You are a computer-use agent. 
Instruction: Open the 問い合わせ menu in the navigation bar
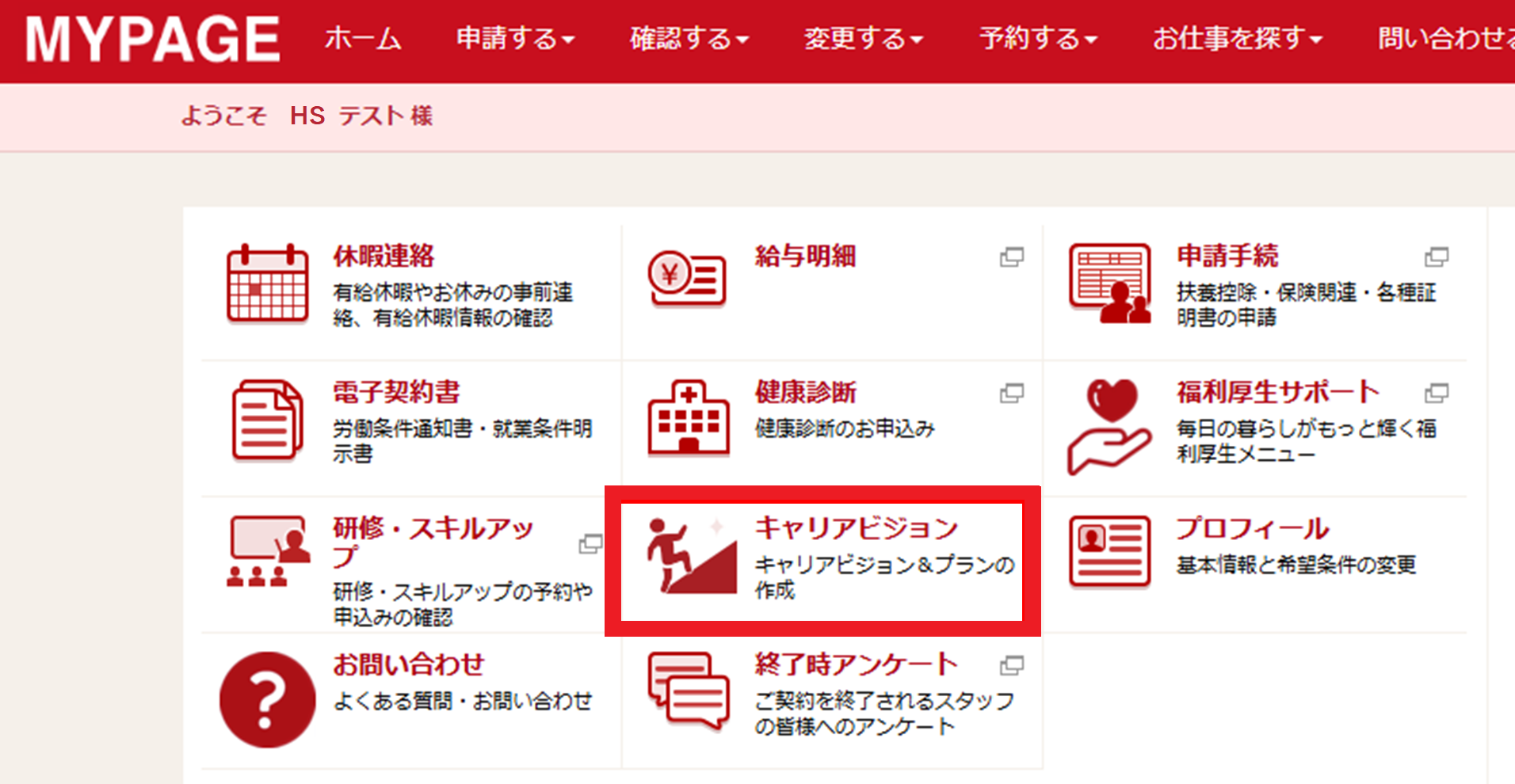tap(1446, 38)
